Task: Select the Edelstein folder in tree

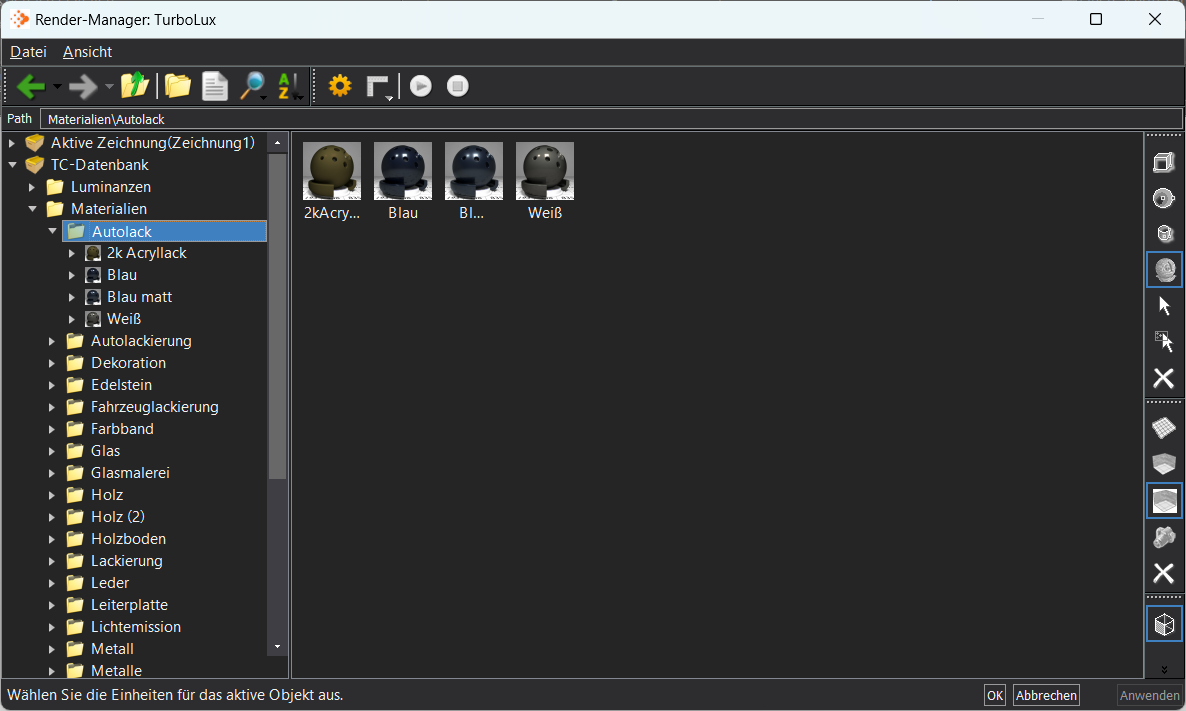Action: 121,385
